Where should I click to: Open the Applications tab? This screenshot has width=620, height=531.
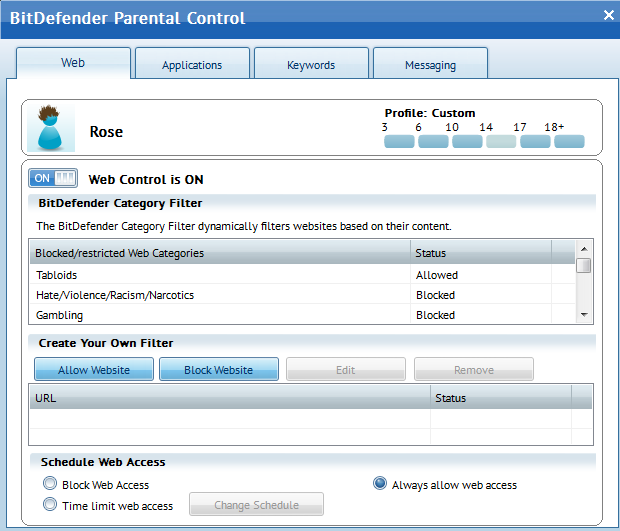click(x=192, y=65)
